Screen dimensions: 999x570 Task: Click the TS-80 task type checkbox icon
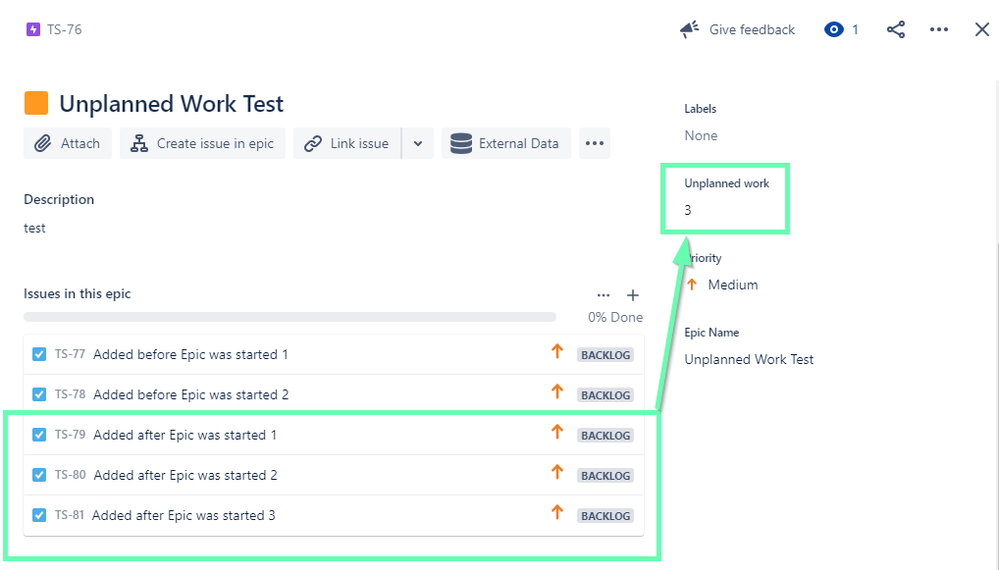click(x=39, y=474)
